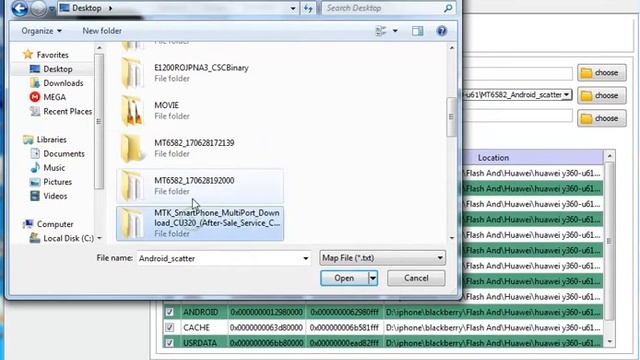This screenshot has height=360, width=640.
Task: Open the recent pages dropdown arrow
Action: 51,9
